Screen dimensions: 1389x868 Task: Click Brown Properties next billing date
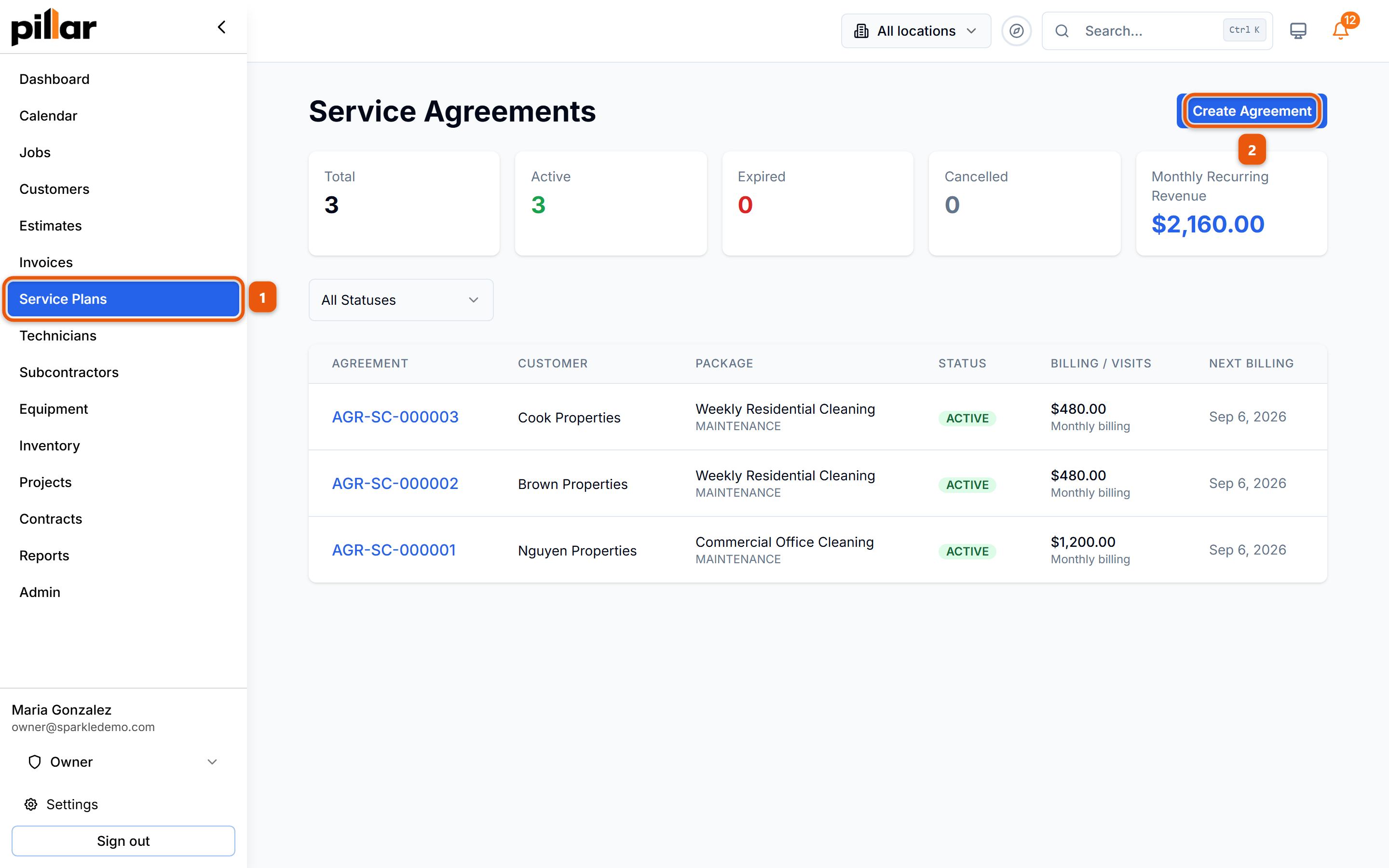coord(1247,483)
